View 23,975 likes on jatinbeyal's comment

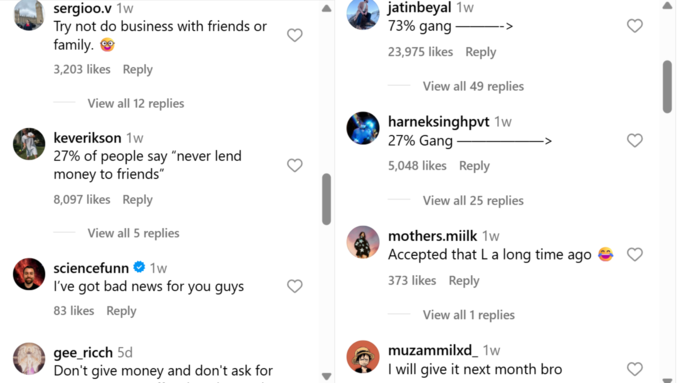pyautogui.click(x=420, y=52)
